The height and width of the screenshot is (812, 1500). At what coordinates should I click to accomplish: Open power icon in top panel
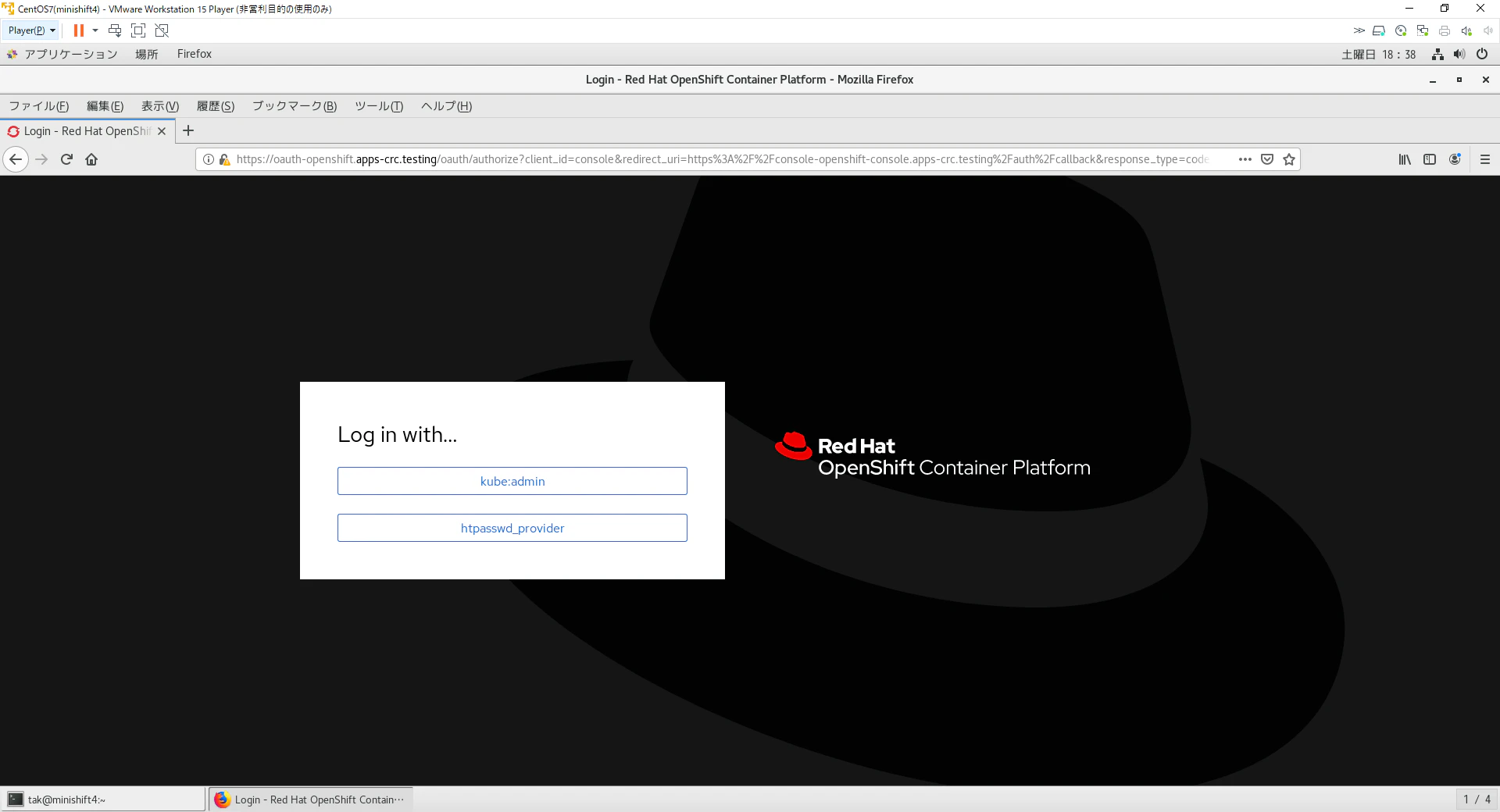pos(1482,54)
